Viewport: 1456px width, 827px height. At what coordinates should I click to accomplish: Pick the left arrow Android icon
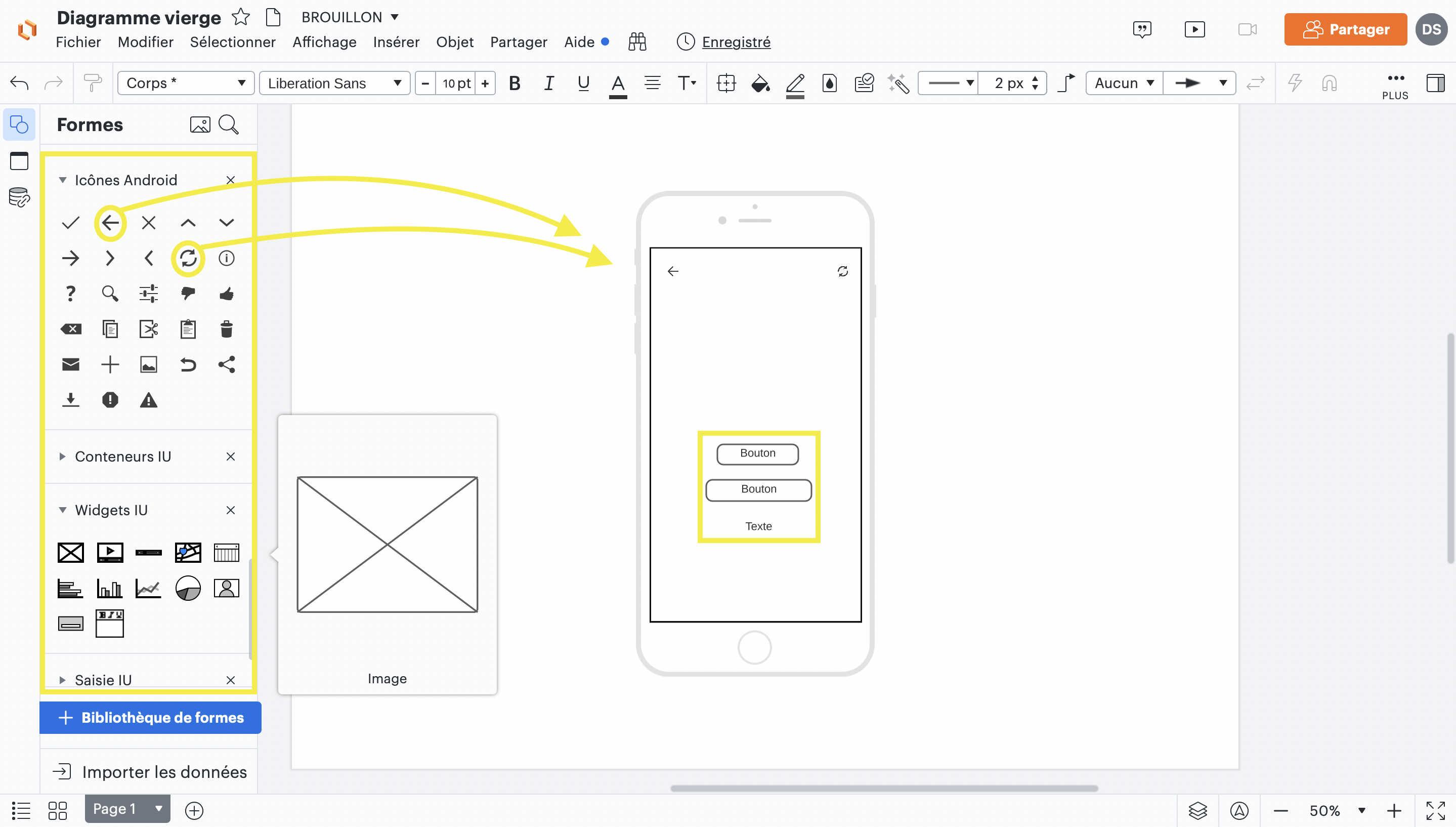click(x=110, y=223)
